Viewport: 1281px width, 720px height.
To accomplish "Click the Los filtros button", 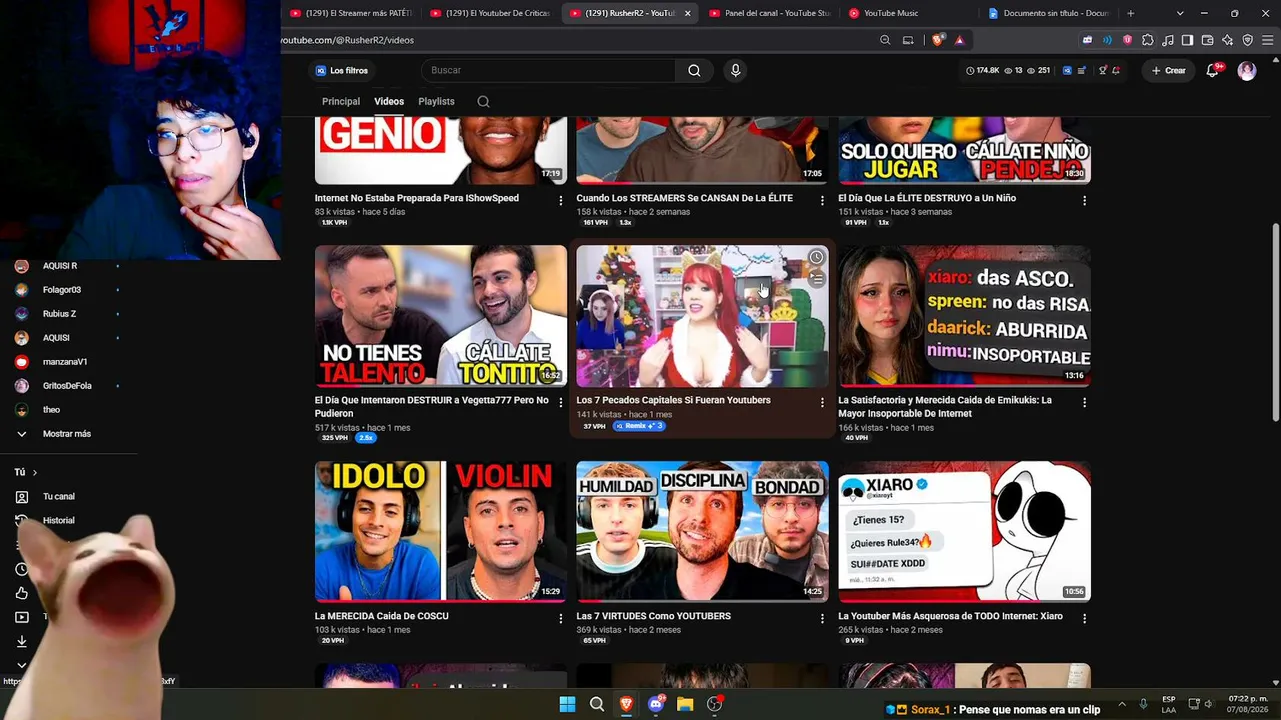I will pyautogui.click(x=342, y=71).
